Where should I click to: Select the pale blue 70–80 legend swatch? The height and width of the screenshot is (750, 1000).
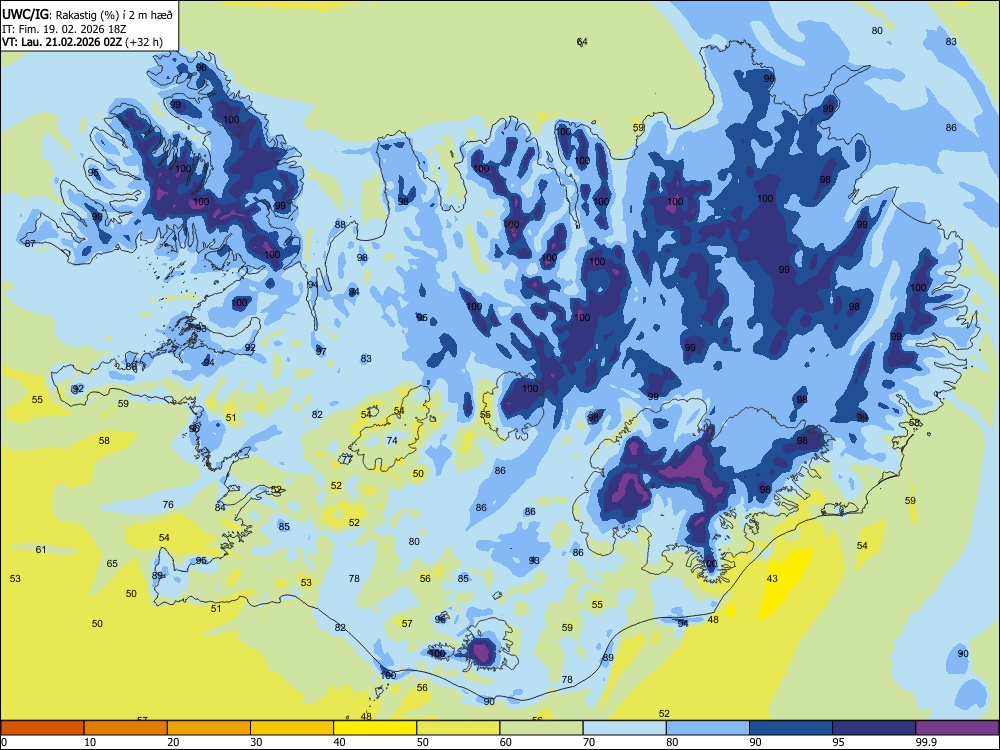click(624, 728)
